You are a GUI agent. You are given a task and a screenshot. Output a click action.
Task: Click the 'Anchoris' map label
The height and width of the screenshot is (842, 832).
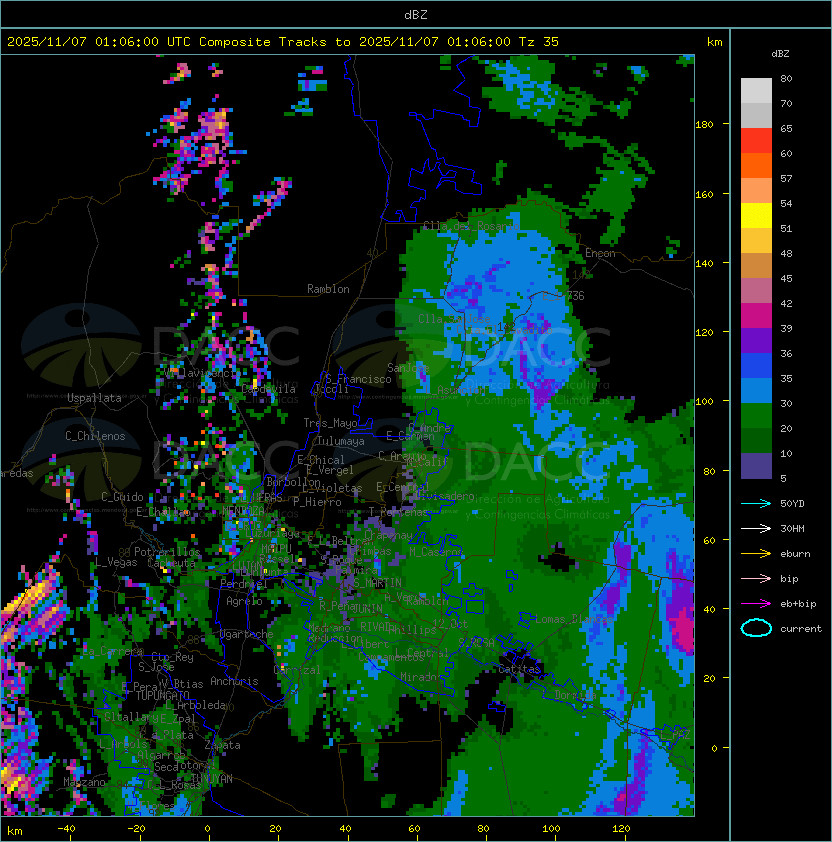pos(234,681)
